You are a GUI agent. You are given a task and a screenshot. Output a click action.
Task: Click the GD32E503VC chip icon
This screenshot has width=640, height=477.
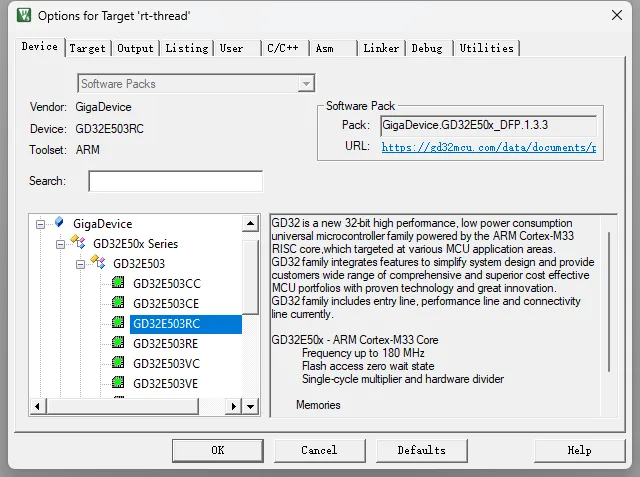pyautogui.click(x=118, y=362)
